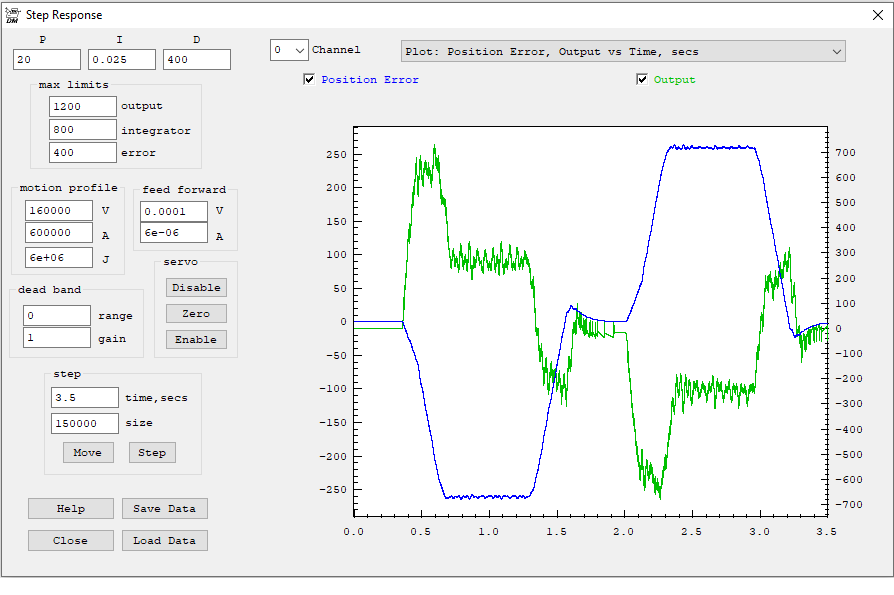Toggle the Output plot checkbox

point(642,80)
